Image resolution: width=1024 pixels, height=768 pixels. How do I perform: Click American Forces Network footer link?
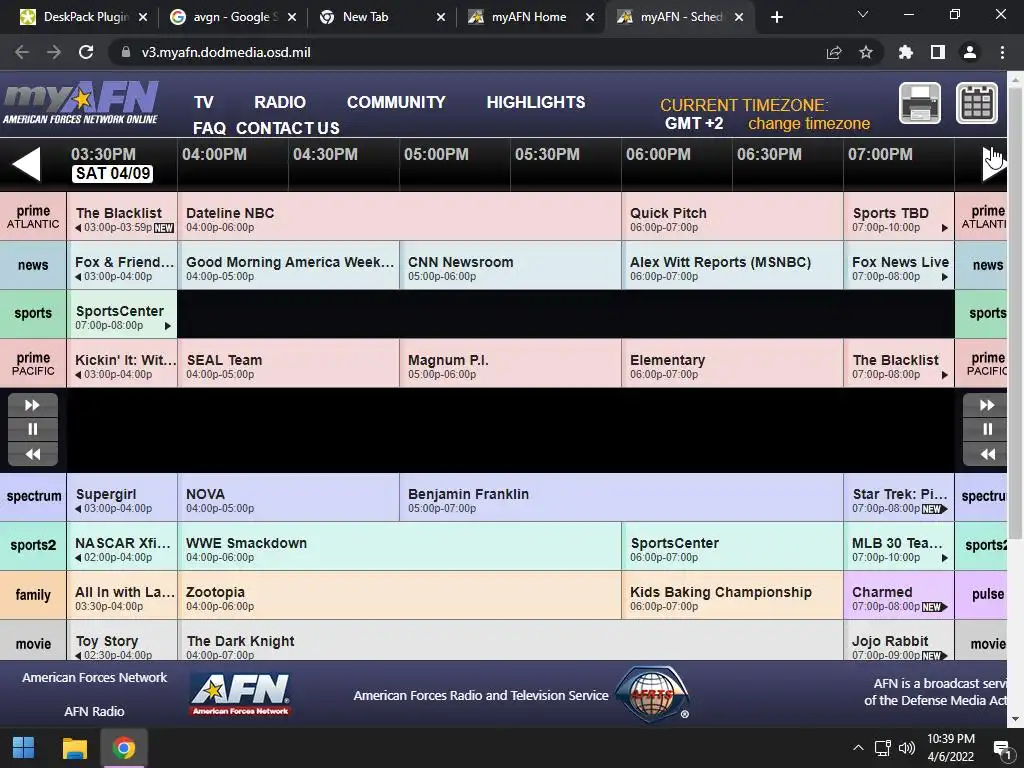(x=95, y=677)
